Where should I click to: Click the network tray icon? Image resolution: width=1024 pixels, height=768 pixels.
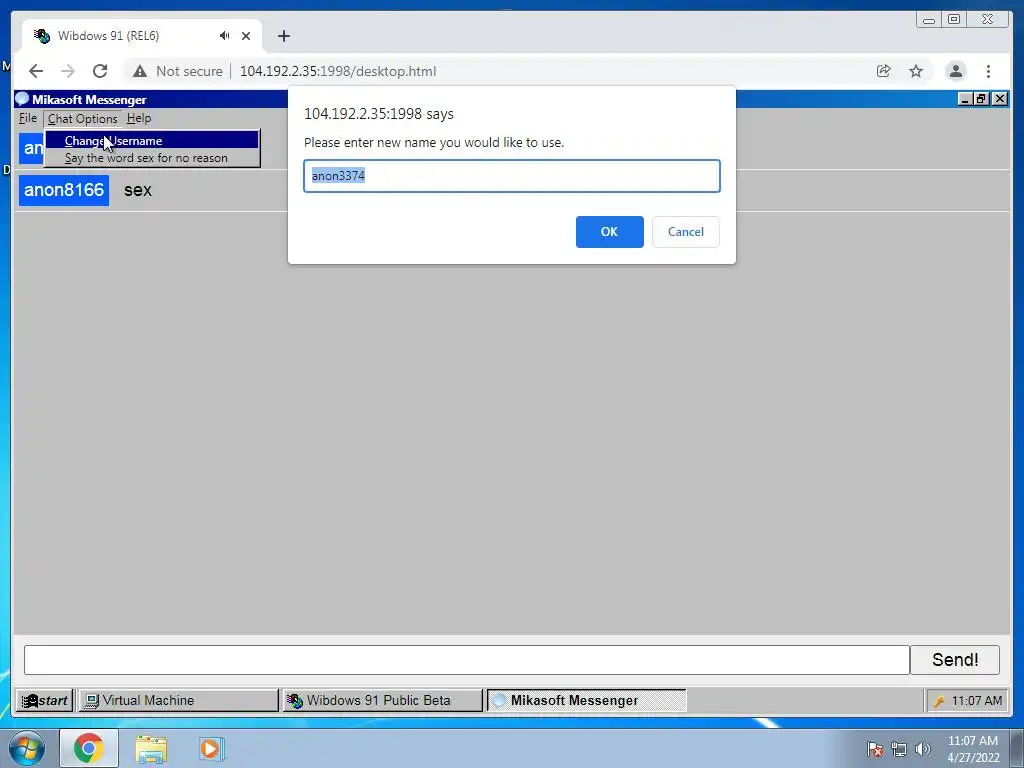tap(899, 749)
